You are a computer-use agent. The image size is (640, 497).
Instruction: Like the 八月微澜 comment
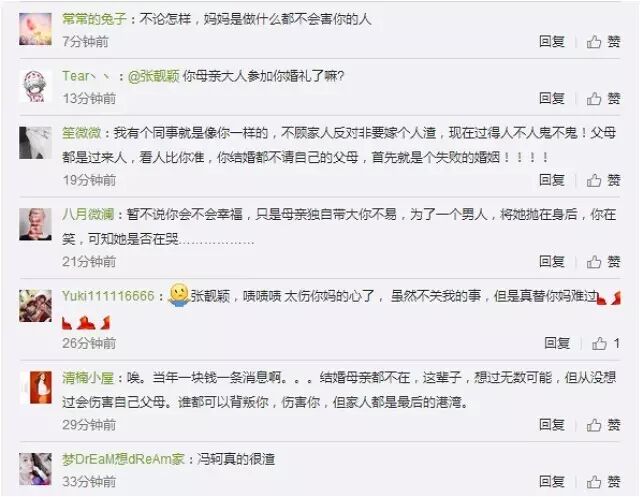tap(603, 262)
